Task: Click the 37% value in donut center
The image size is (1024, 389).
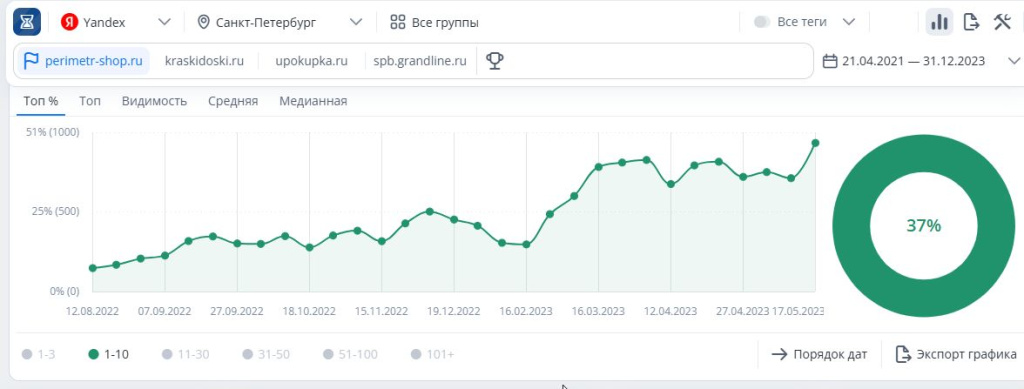Action: tap(923, 226)
